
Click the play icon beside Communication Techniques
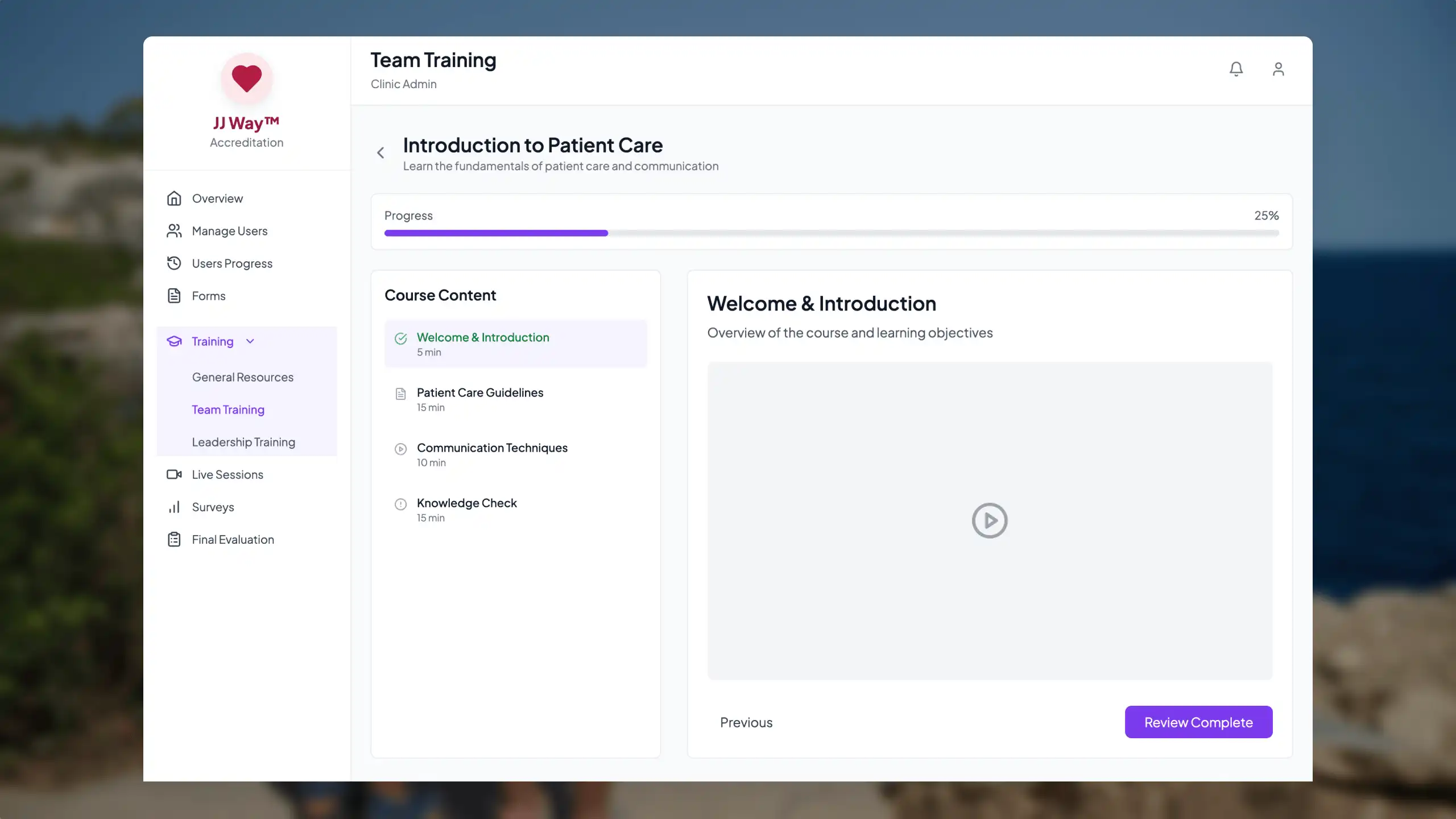point(401,449)
